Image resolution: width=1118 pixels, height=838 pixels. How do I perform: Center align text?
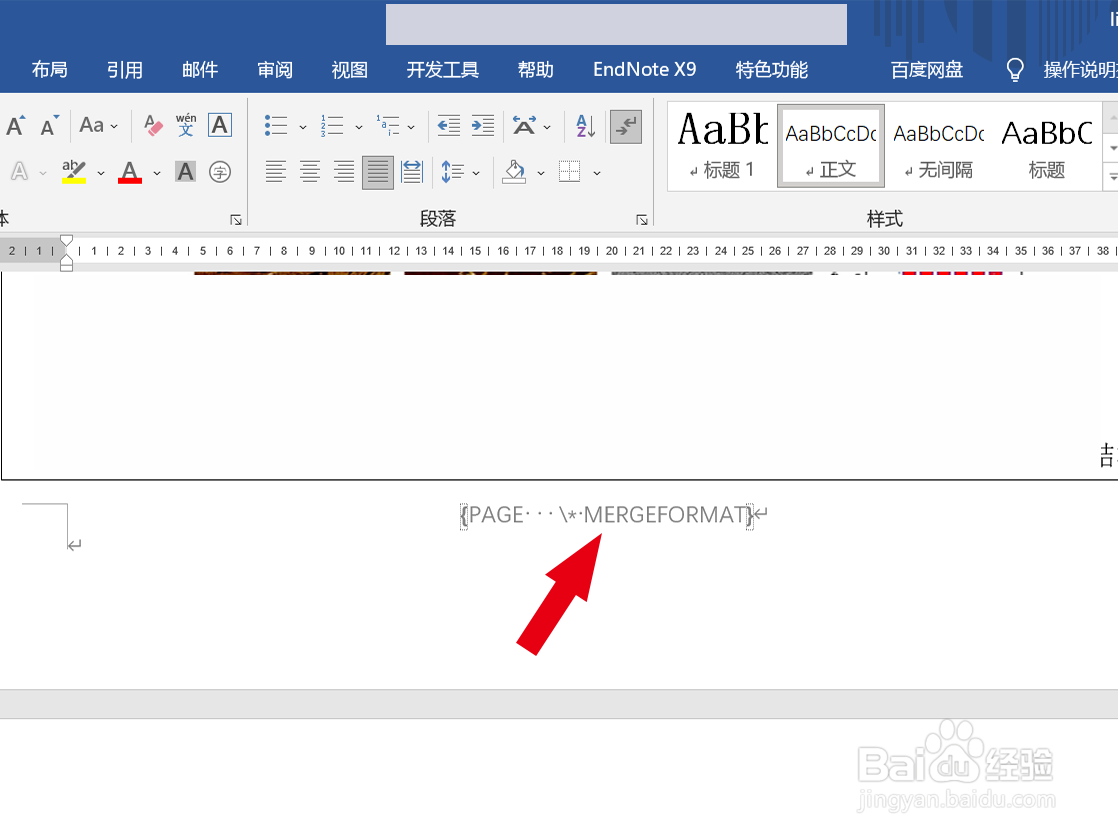309,171
